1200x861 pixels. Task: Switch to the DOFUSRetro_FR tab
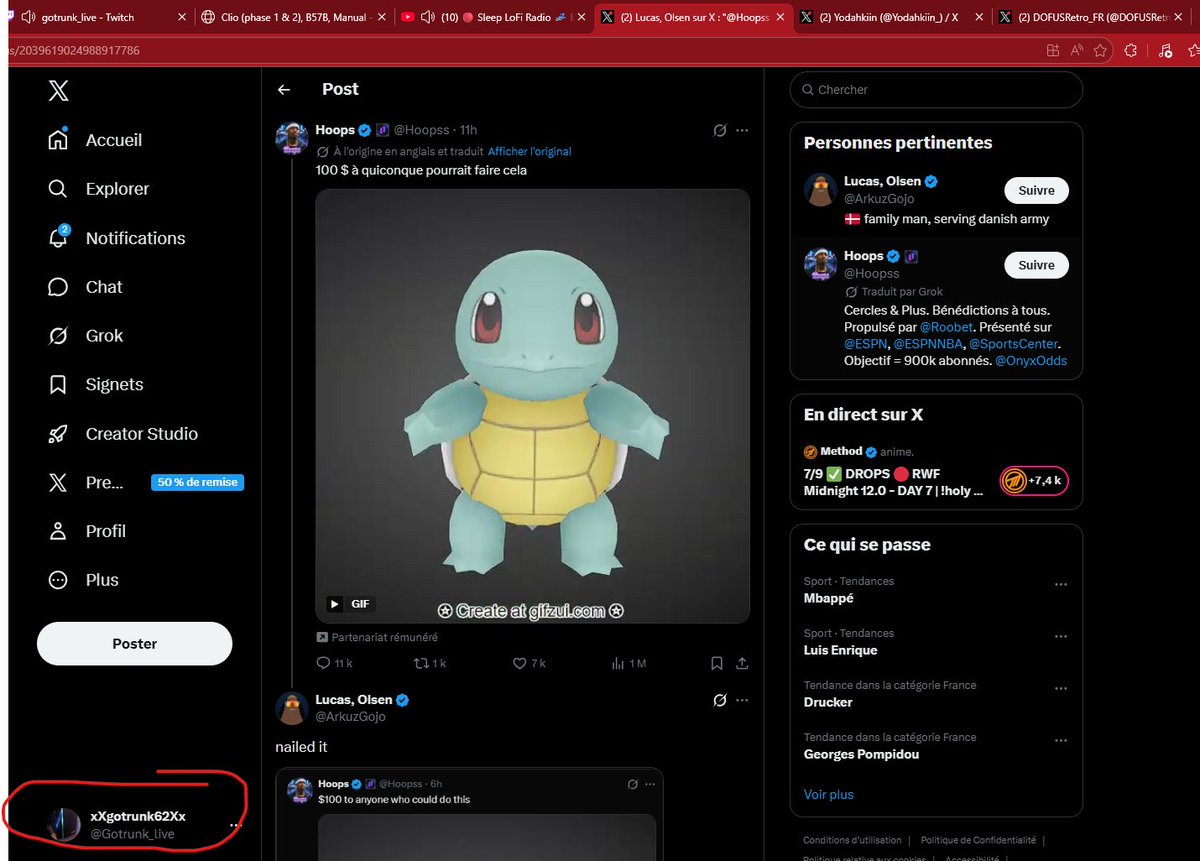[1093, 17]
